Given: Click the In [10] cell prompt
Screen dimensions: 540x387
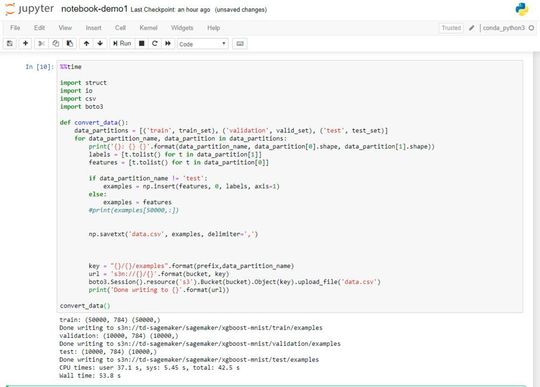Looking at the screenshot, I should point(40,67).
